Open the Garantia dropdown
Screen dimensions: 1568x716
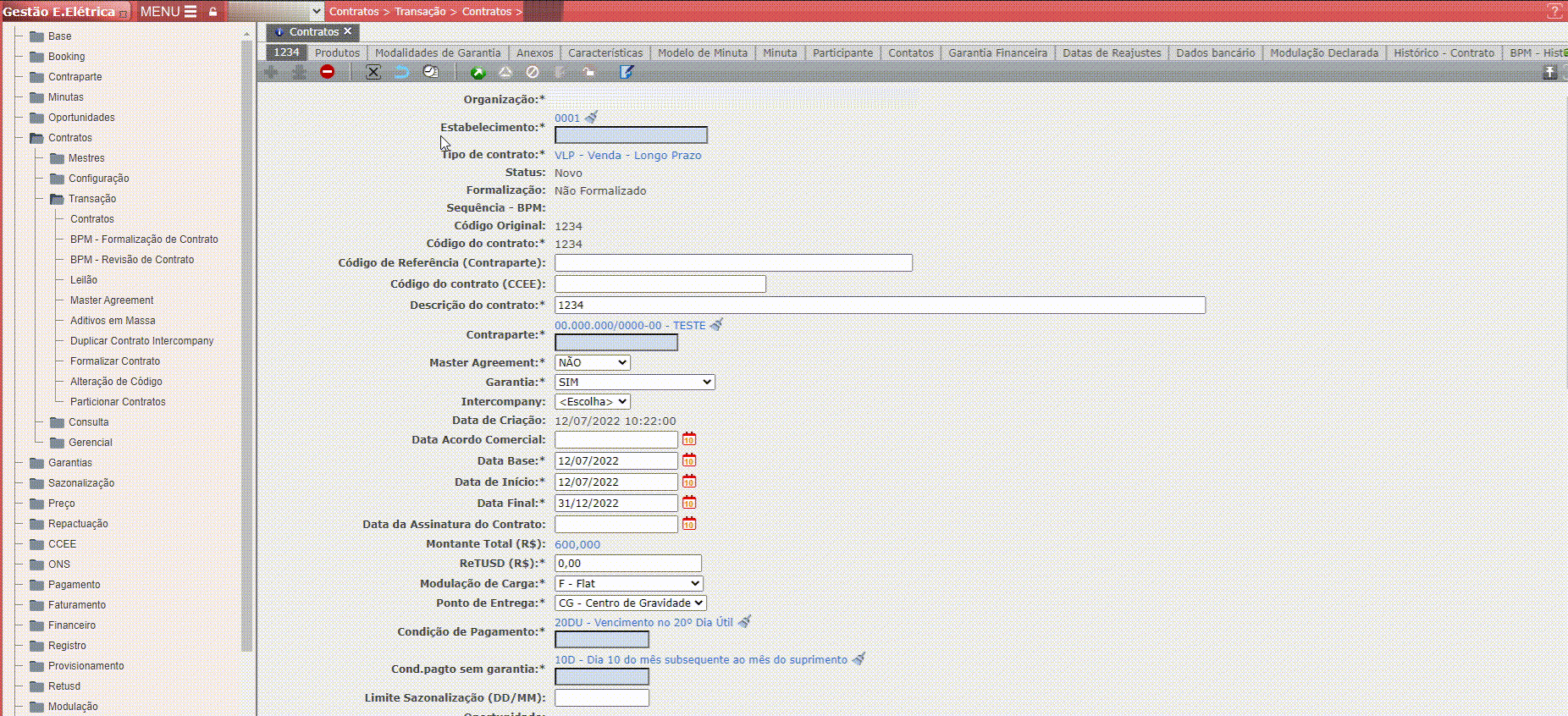tap(634, 382)
